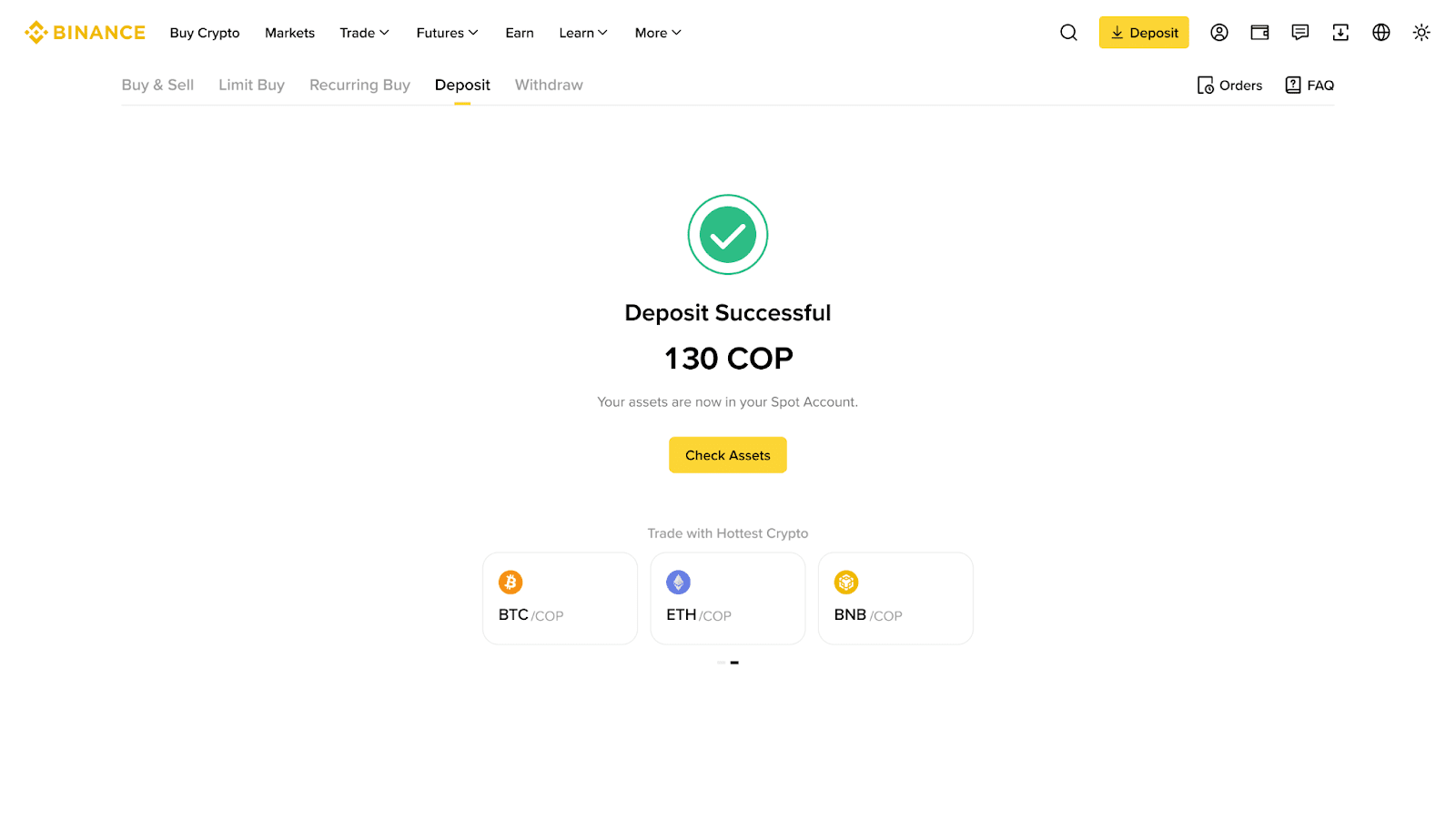Image resolution: width=1456 pixels, height=821 pixels.
Task: Select the active second carousel page dot
Action: [x=734, y=663]
